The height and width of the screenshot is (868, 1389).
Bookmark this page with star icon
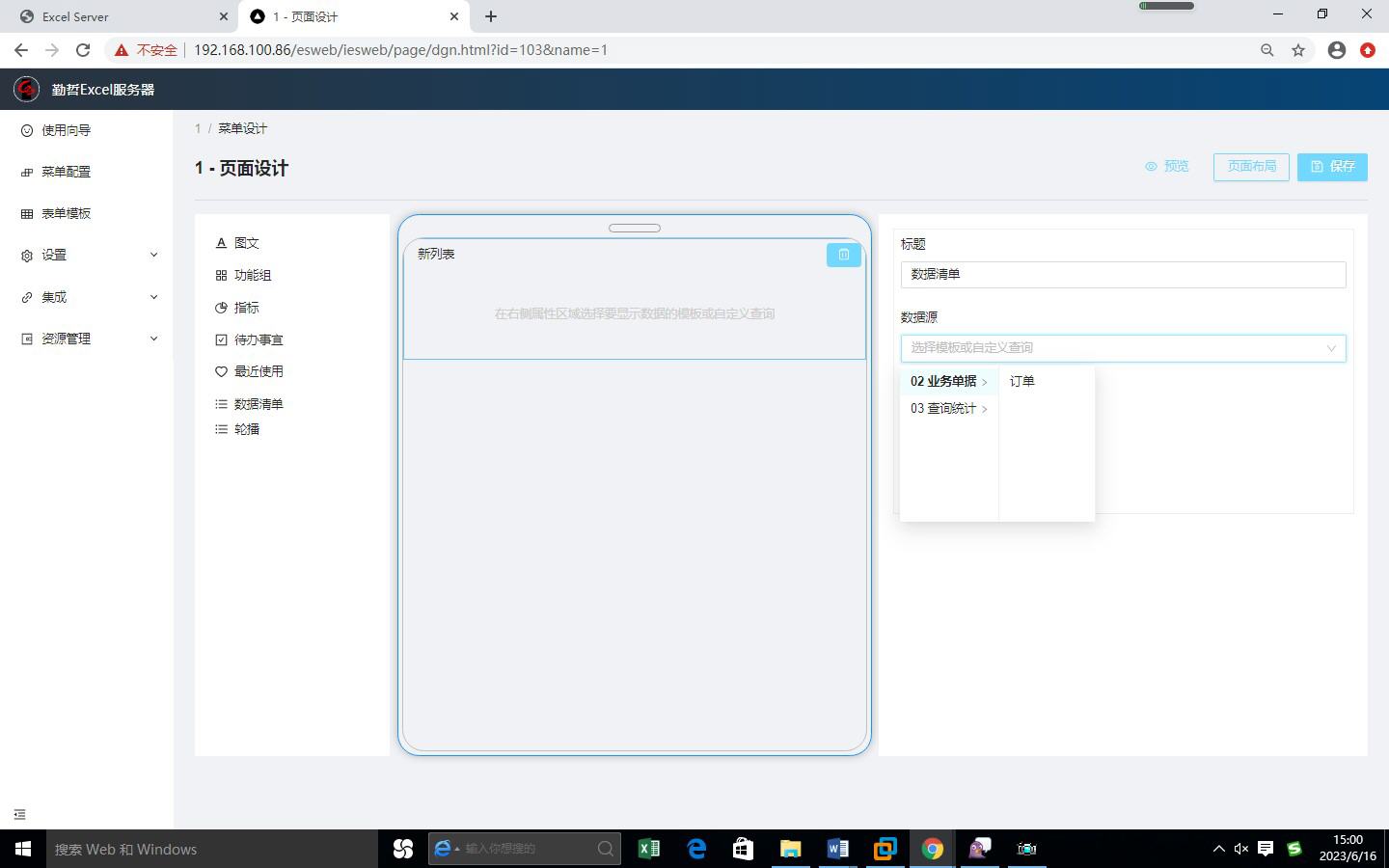click(1298, 50)
